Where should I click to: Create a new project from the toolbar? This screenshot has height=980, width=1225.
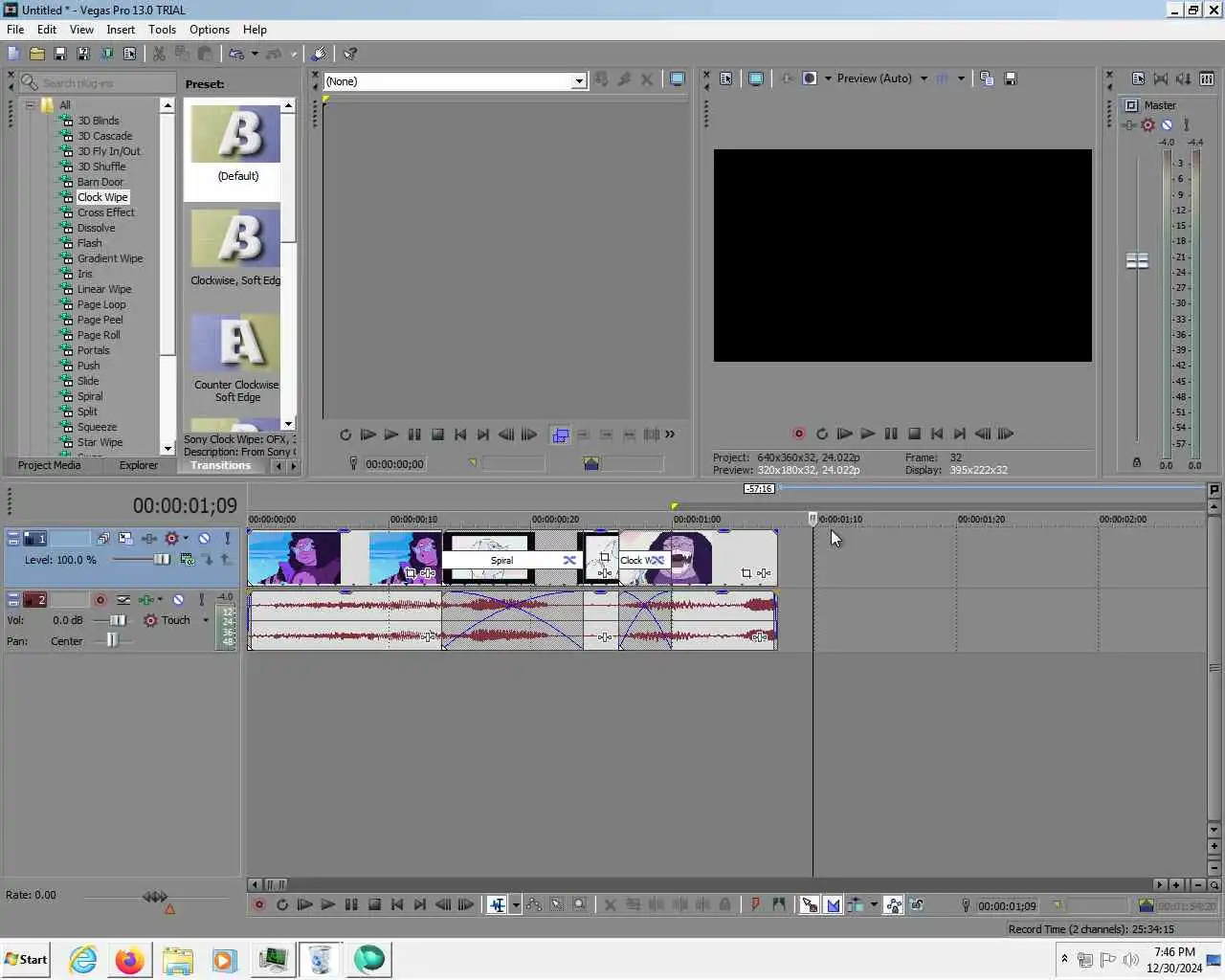click(x=13, y=54)
